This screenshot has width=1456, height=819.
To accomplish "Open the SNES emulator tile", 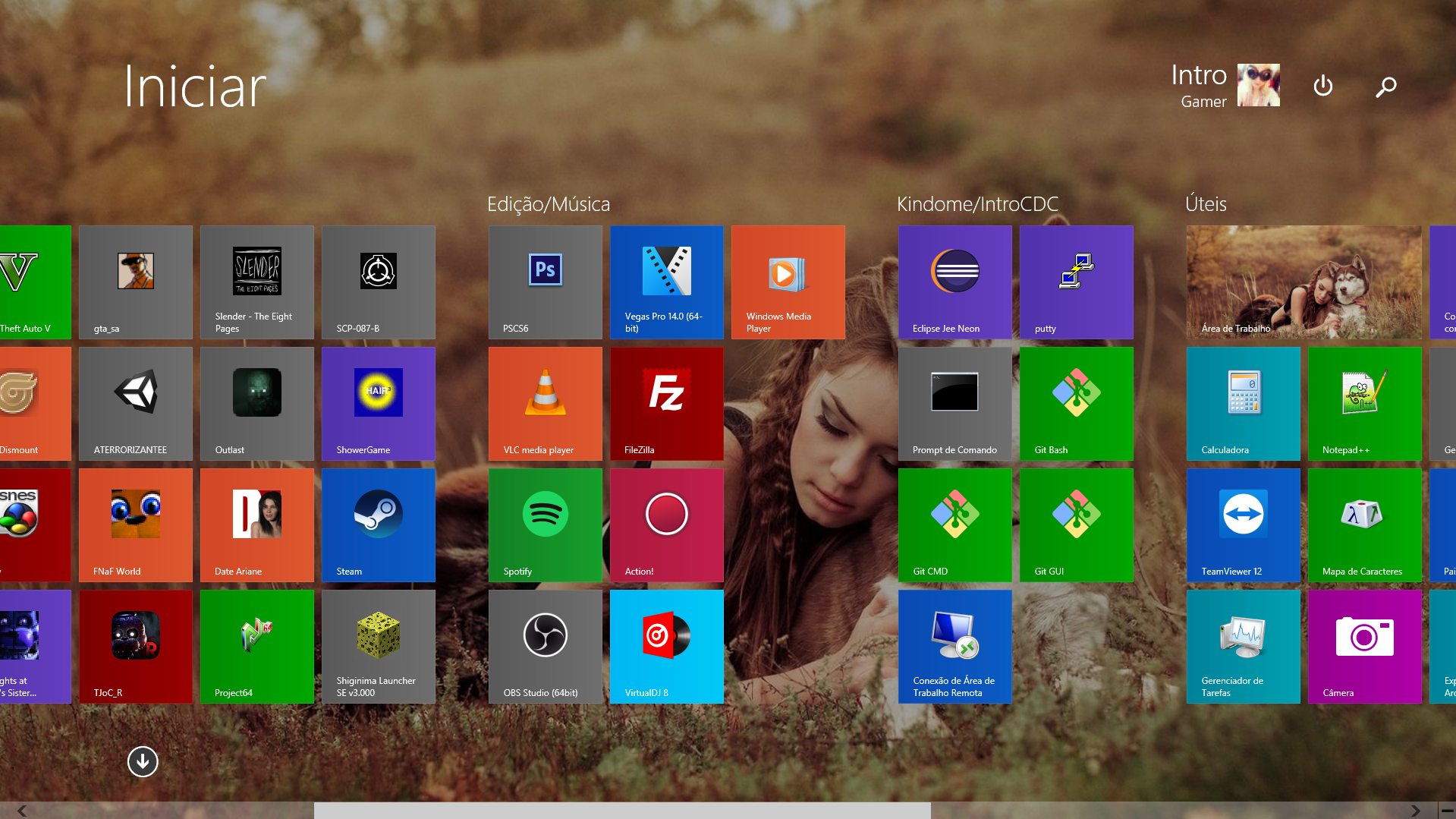I will pyautogui.click(x=36, y=525).
